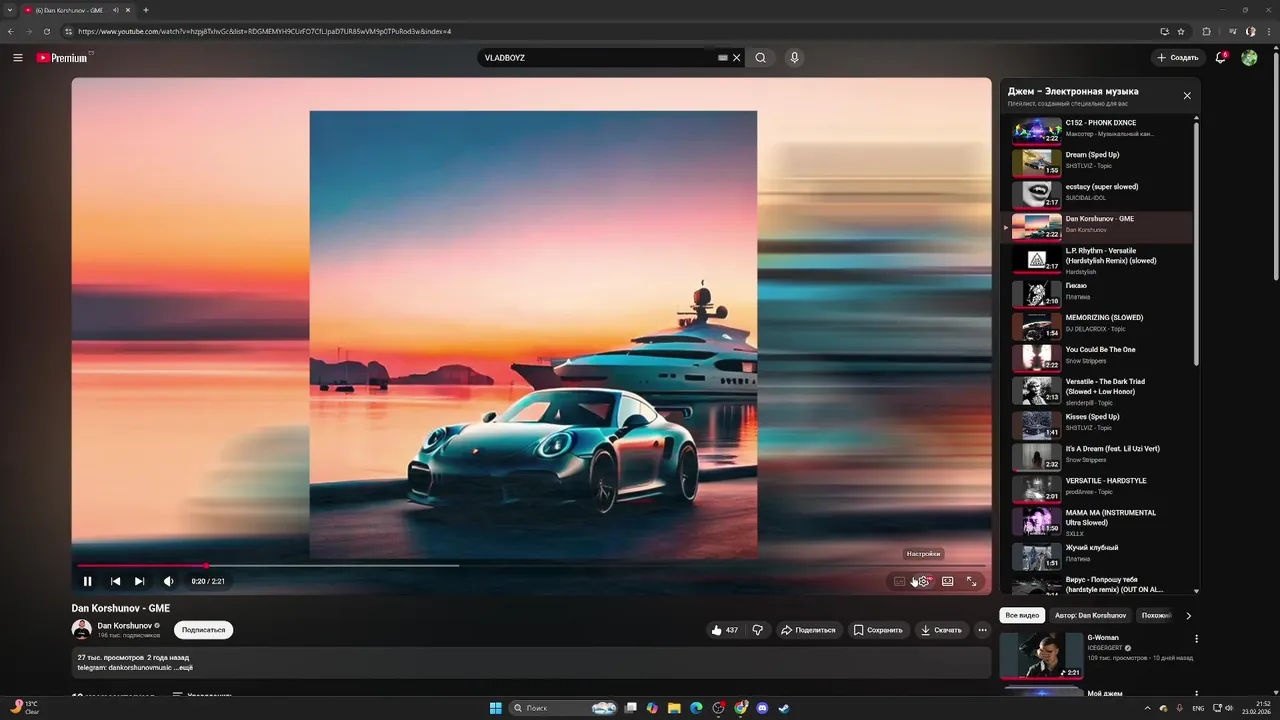Screen dimensions: 1280x720
Task: Pause the video playback
Action: (87, 581)
